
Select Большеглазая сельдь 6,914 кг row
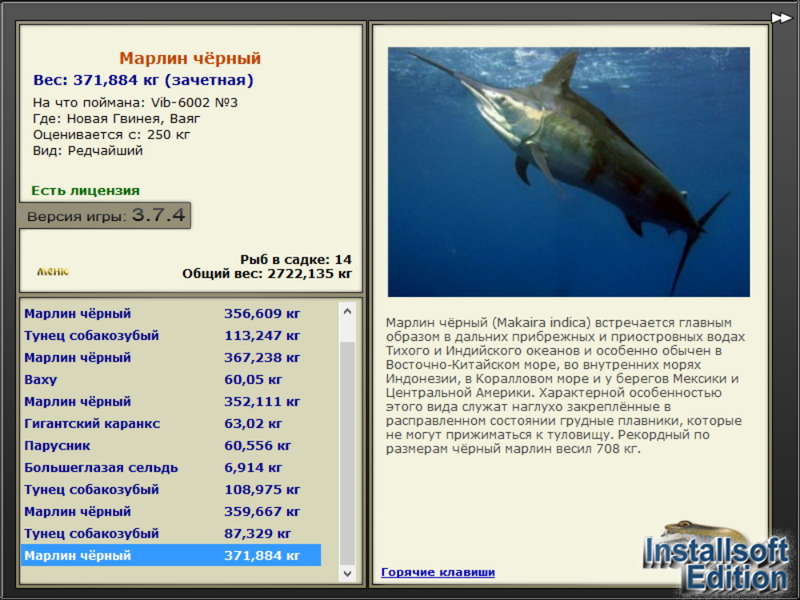(x=171, y=467)
